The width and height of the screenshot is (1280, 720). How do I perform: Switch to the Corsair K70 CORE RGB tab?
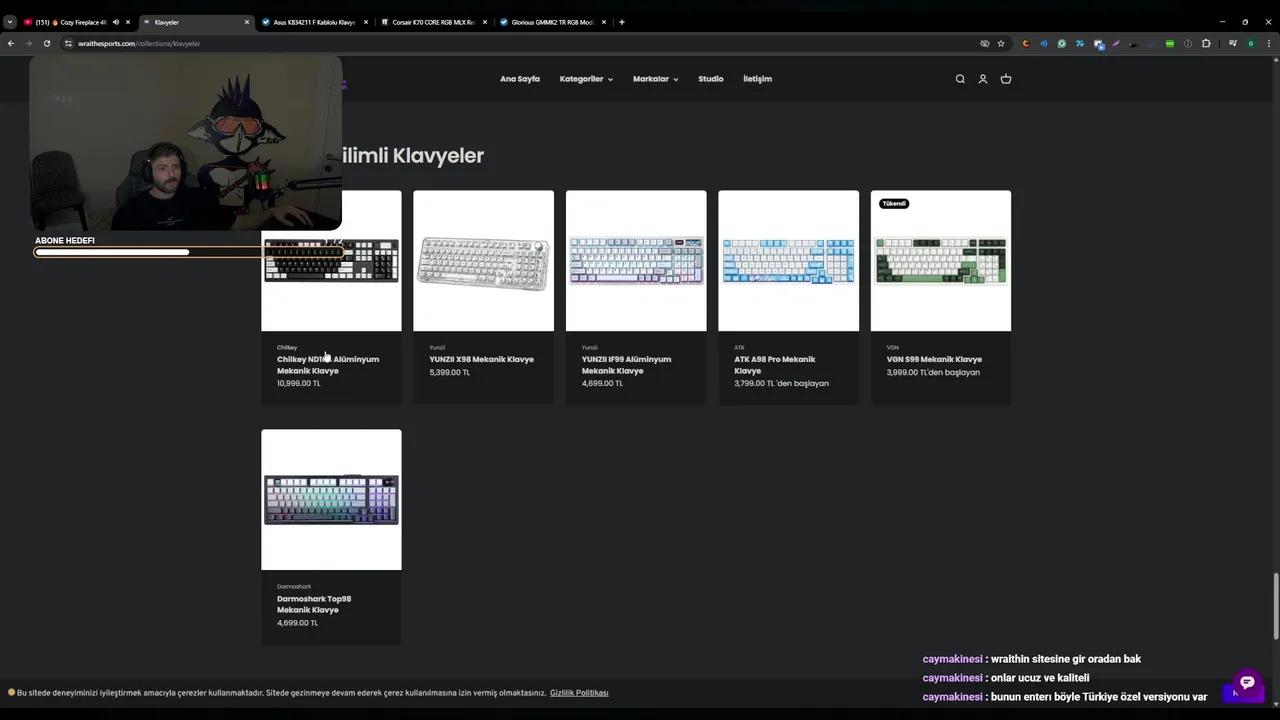click(433, 22)
